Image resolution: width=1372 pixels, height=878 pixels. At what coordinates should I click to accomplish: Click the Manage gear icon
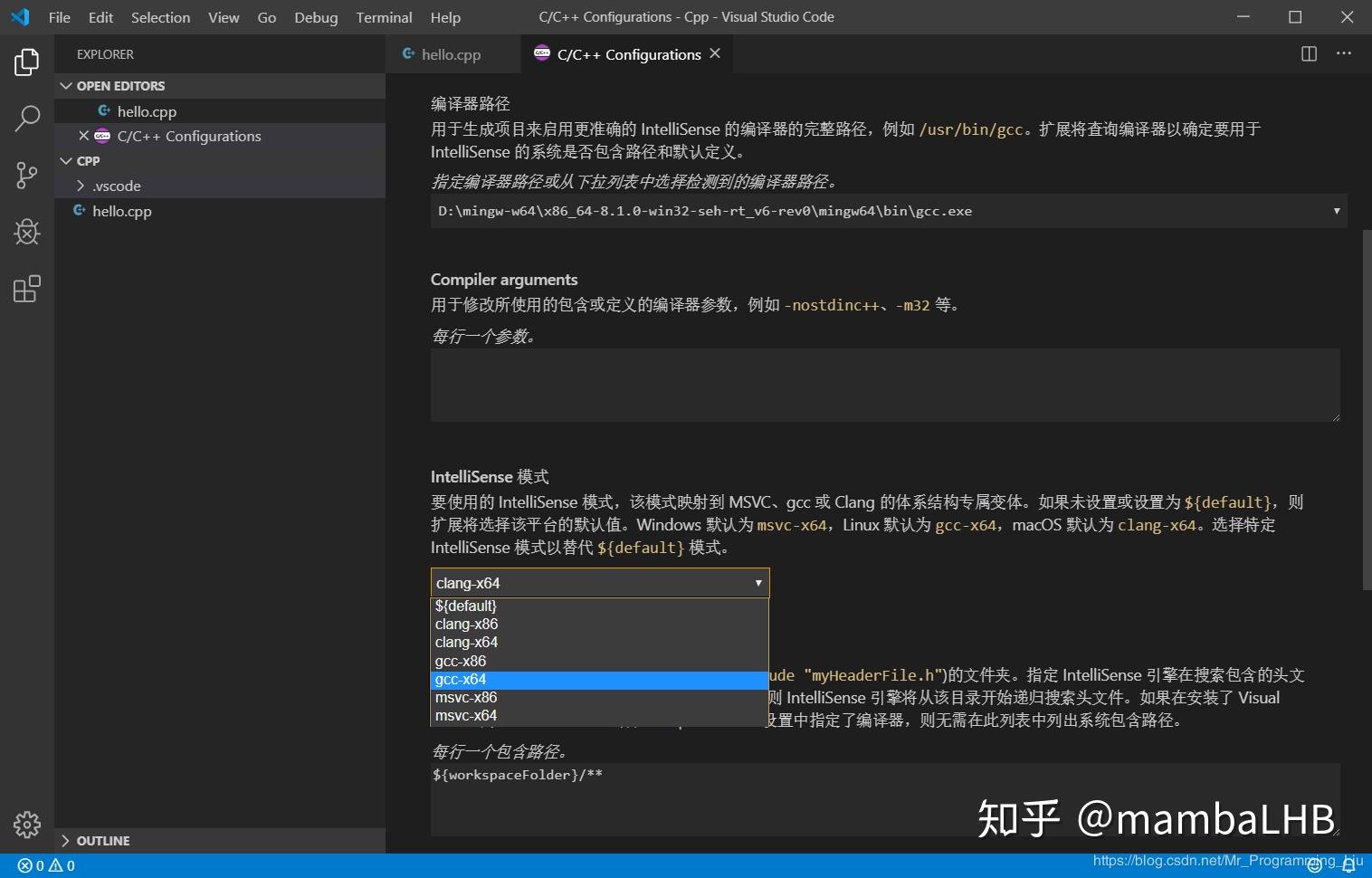coord(26,826)
